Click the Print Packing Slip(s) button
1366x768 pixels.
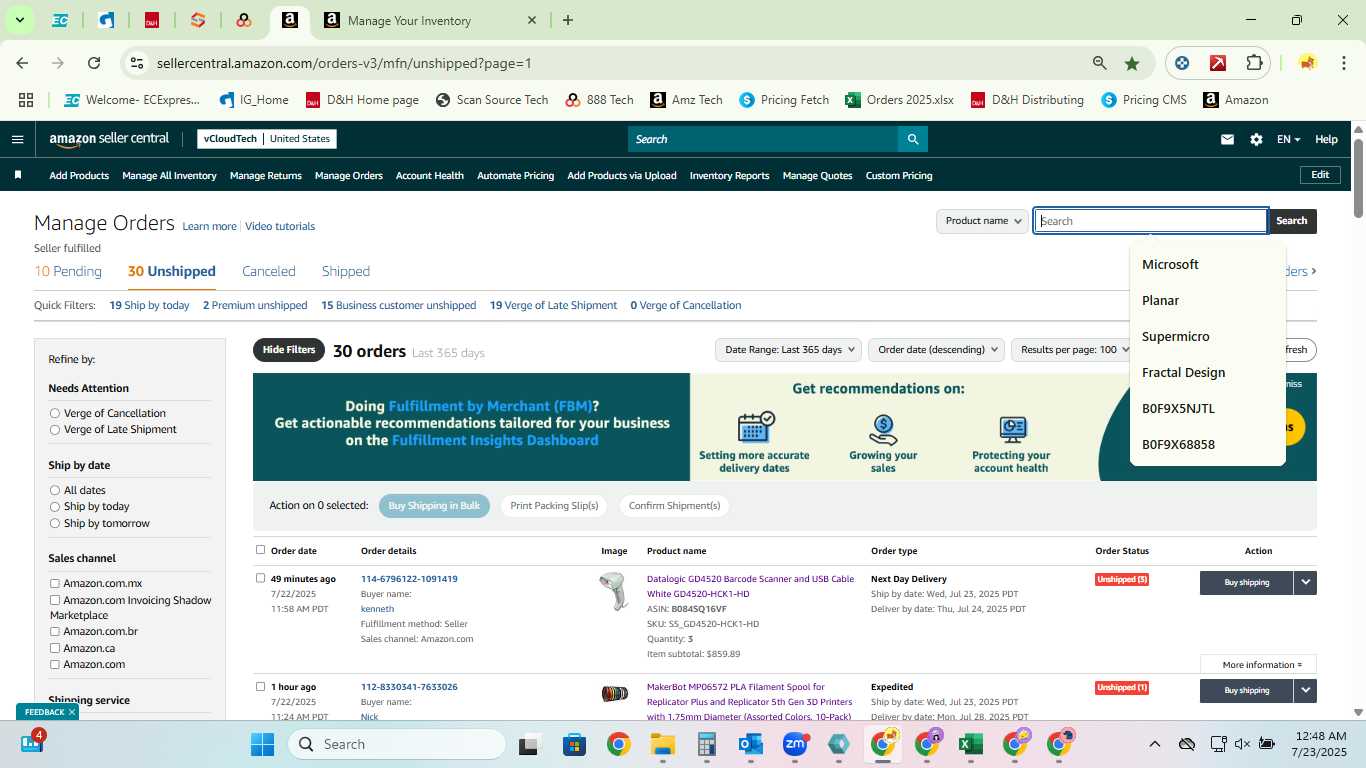[x=554, y=505]
